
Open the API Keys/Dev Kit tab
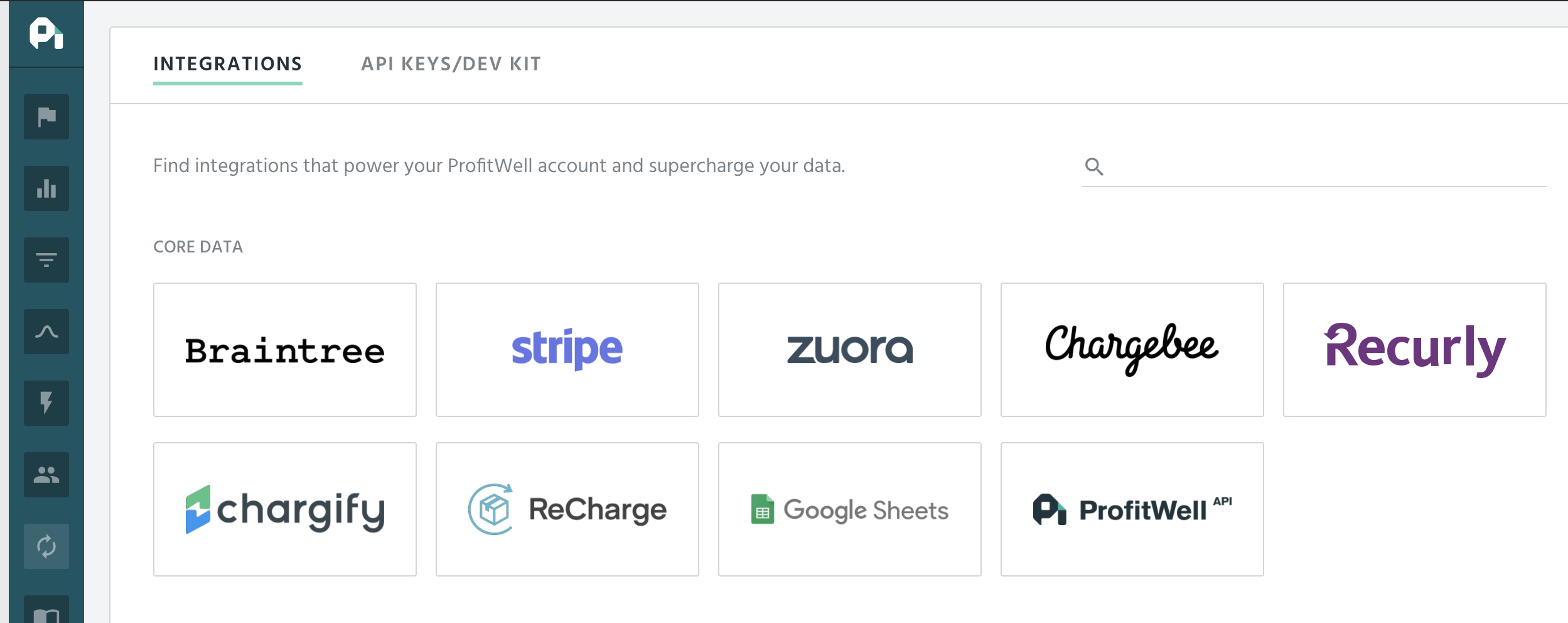(451, 64)
